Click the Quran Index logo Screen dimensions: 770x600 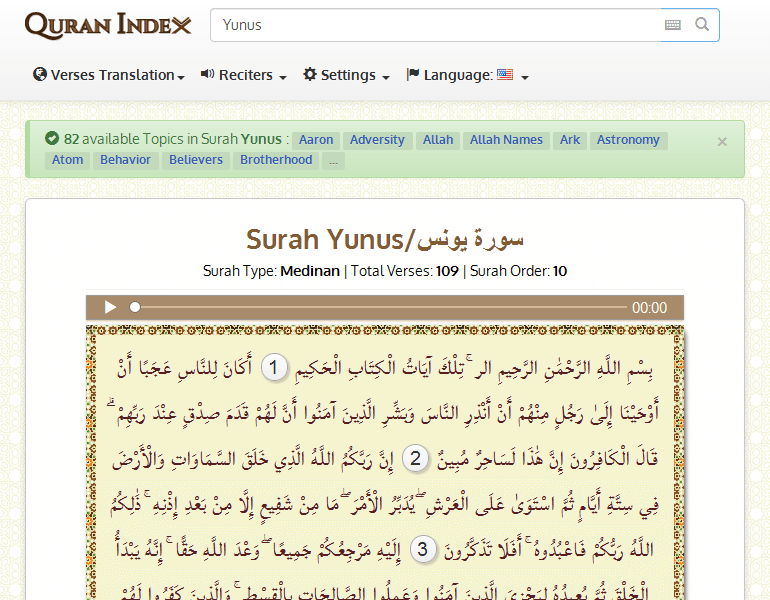[108, 25]
